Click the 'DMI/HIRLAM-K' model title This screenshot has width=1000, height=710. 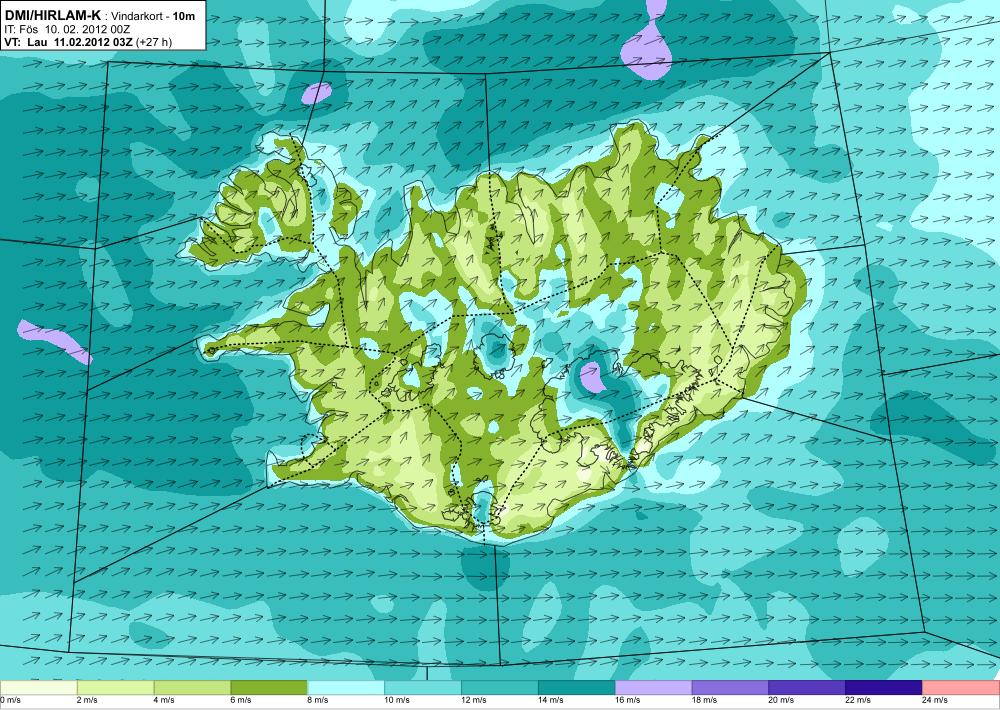(52, 15)
